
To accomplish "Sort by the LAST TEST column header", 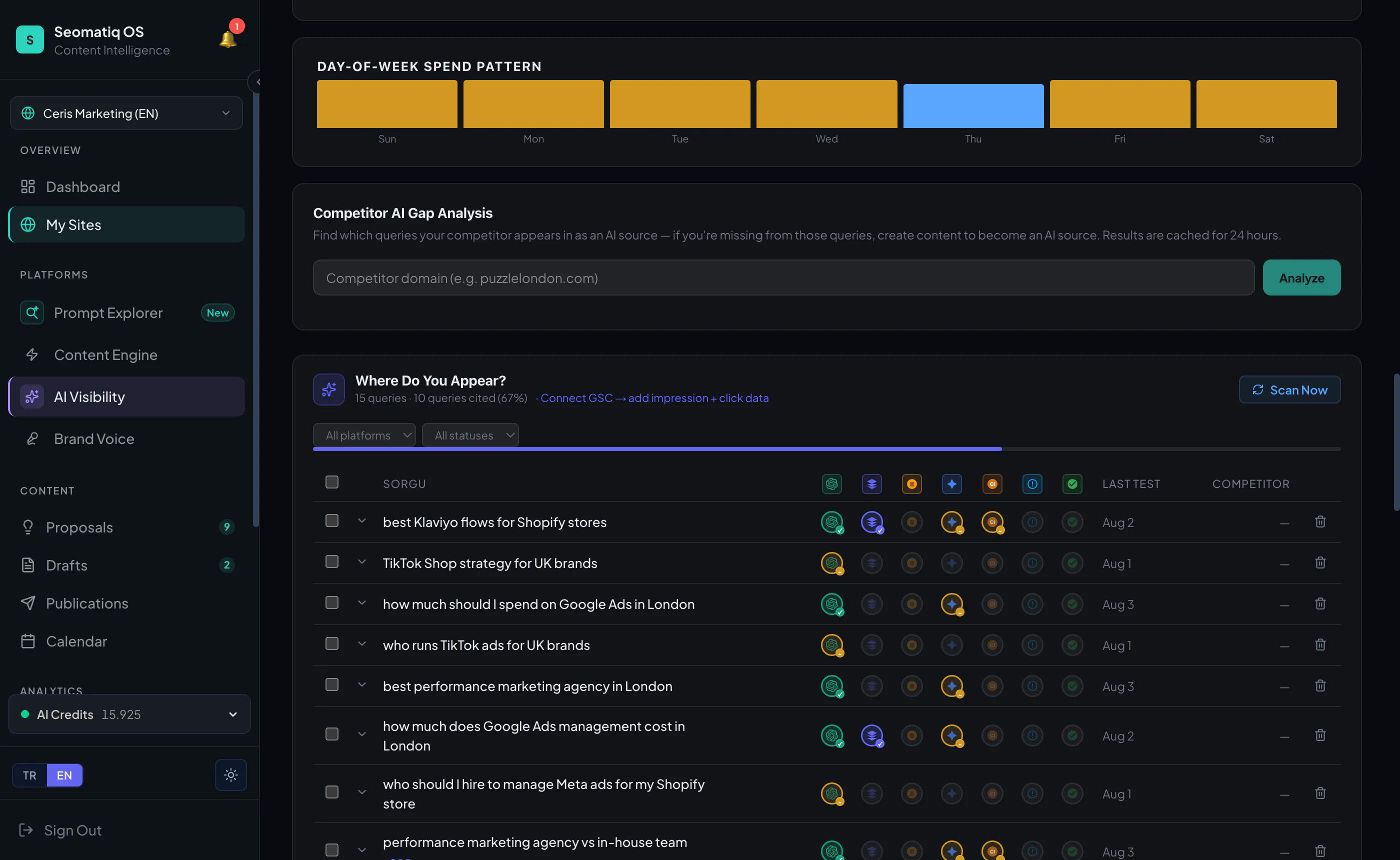I will point(1130,484).
